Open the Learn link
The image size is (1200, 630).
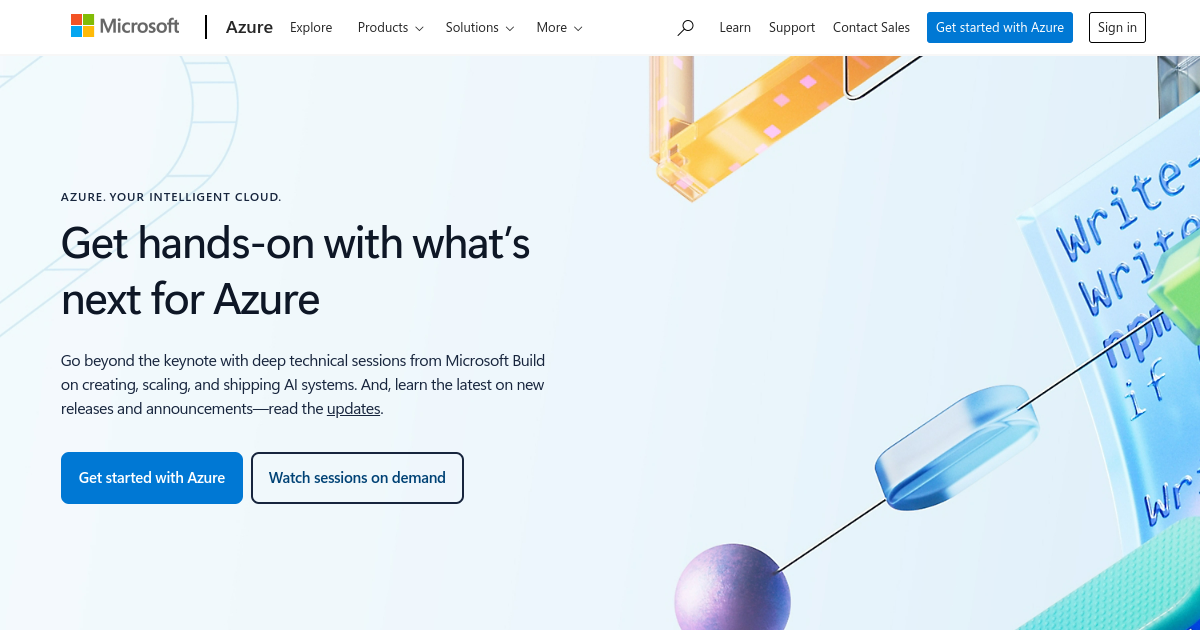(x=735, y=28)
